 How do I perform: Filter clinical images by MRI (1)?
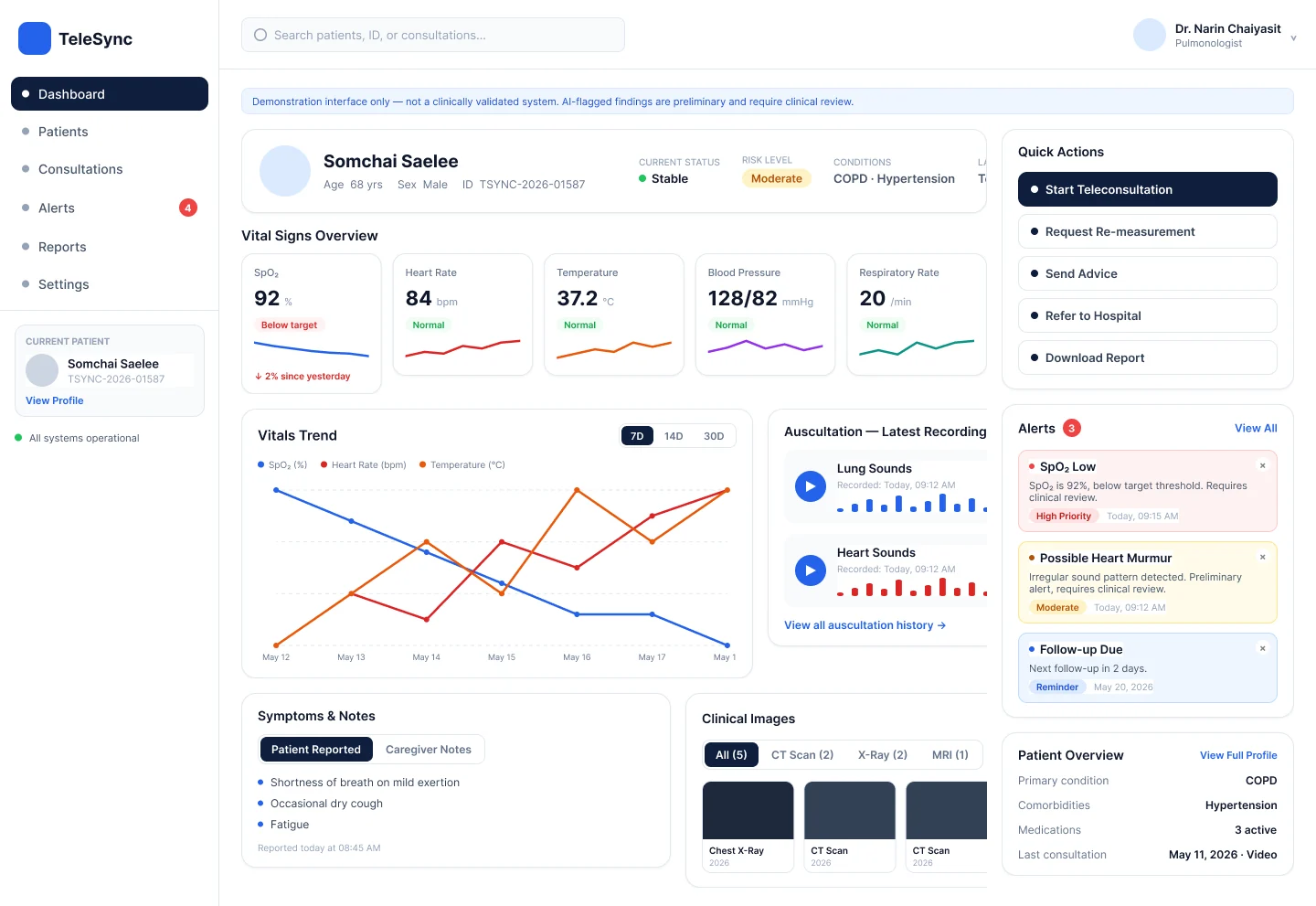tap(950, 754)
